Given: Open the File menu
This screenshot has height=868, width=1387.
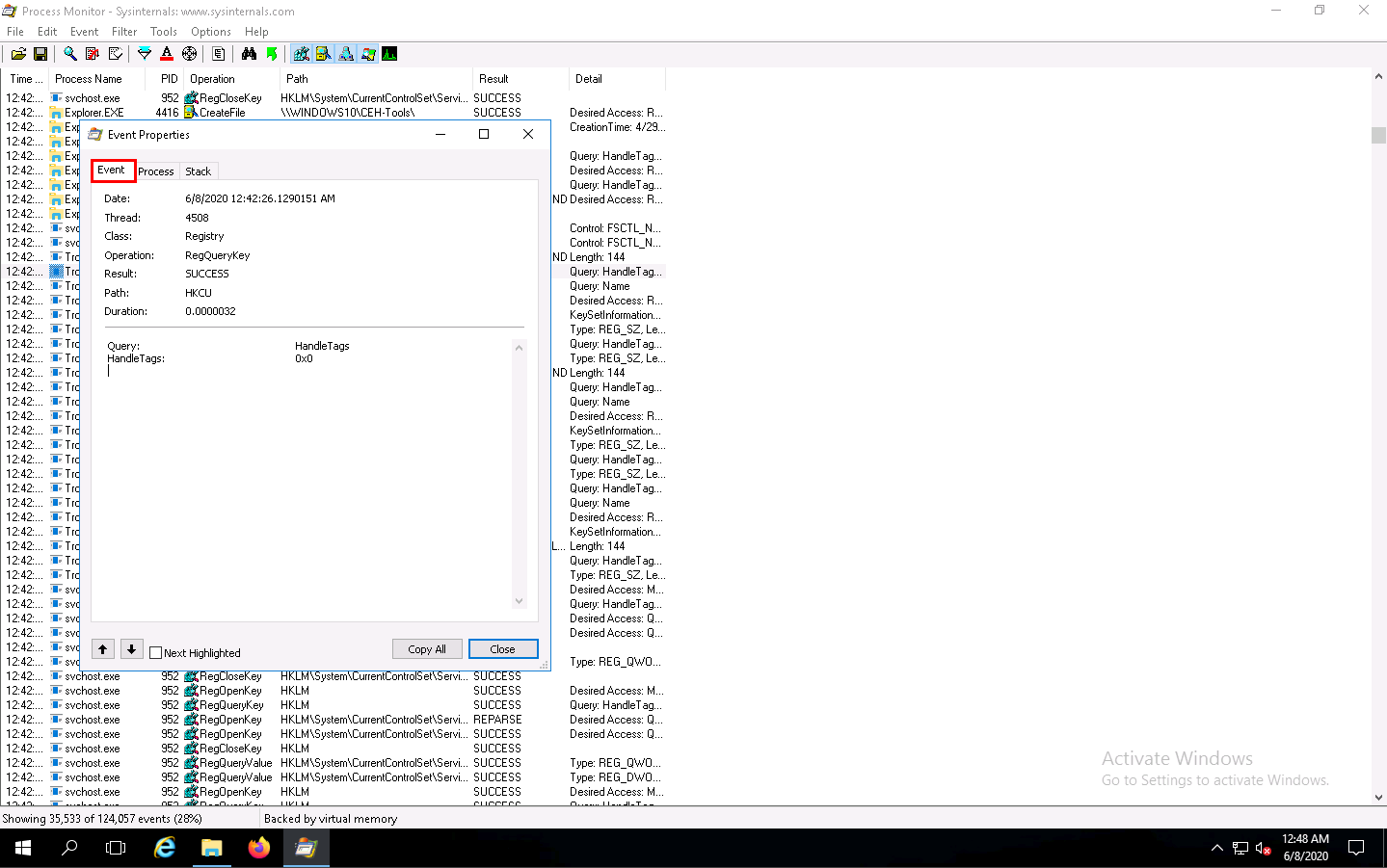Looking at the screenshot, I should point(15,32).
